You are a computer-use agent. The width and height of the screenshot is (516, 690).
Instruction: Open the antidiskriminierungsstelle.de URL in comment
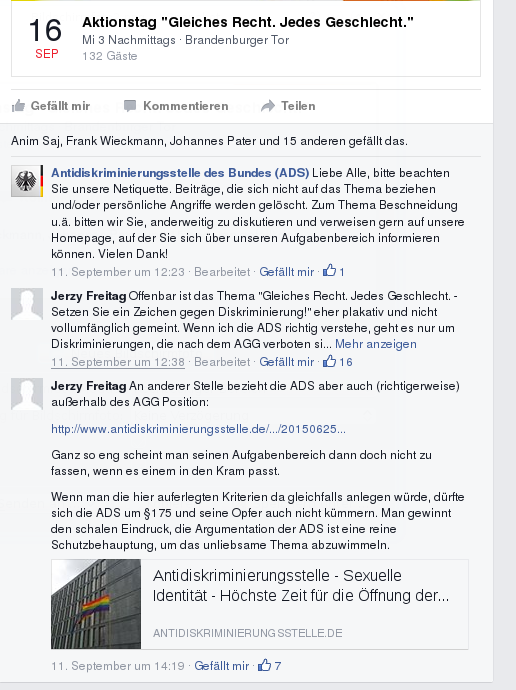[198, 429]
